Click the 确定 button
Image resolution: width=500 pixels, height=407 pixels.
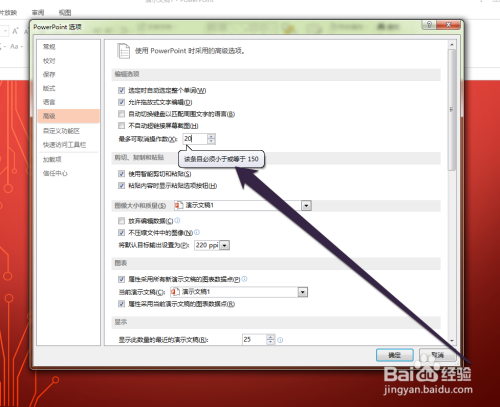[x=395, y=355]
